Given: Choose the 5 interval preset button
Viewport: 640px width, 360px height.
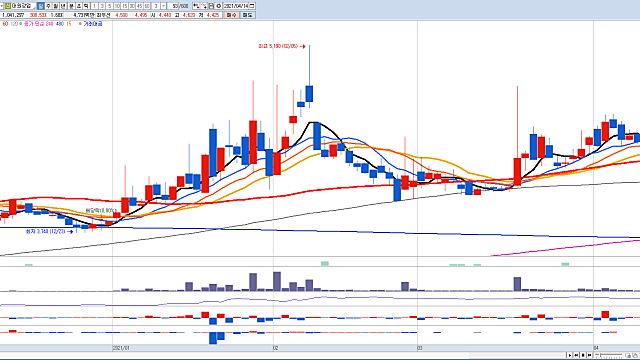Looking at the screenshot, I should click(x=109, y=6).
